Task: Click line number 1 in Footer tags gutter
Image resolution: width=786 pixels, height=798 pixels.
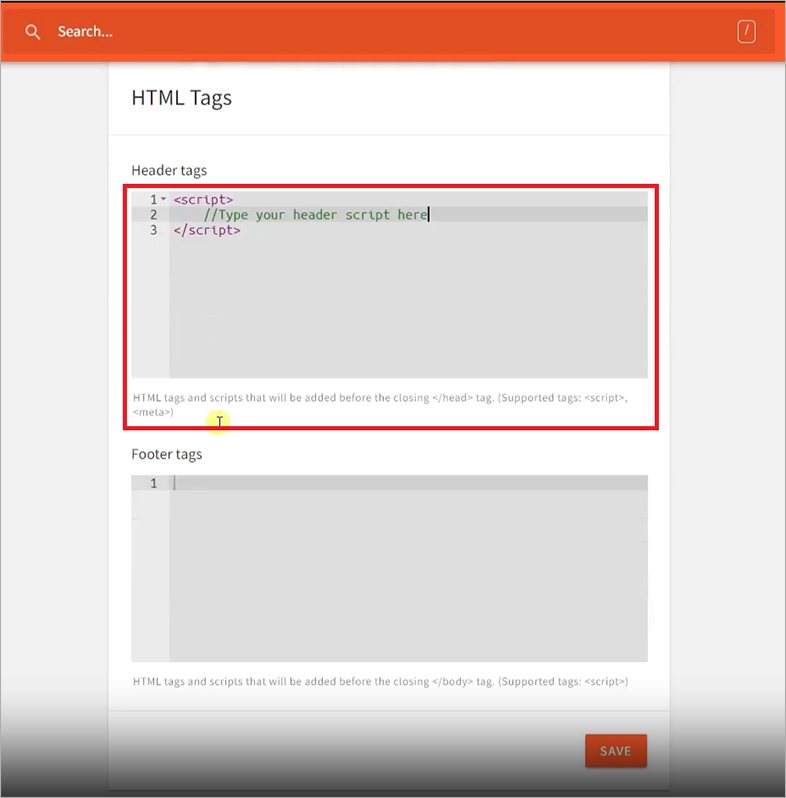Action: [153, 483]
